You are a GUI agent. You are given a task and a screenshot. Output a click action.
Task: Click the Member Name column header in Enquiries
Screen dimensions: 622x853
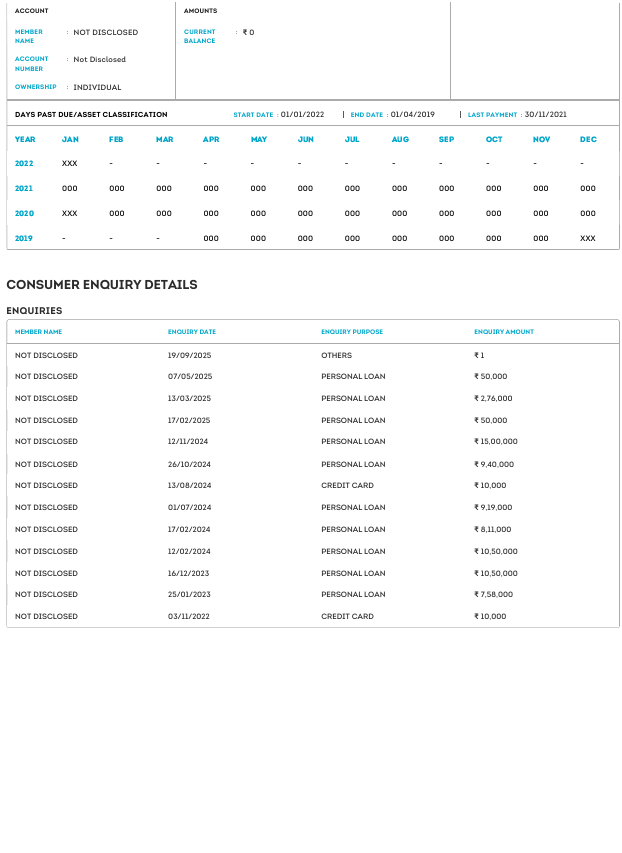(38, 332)
